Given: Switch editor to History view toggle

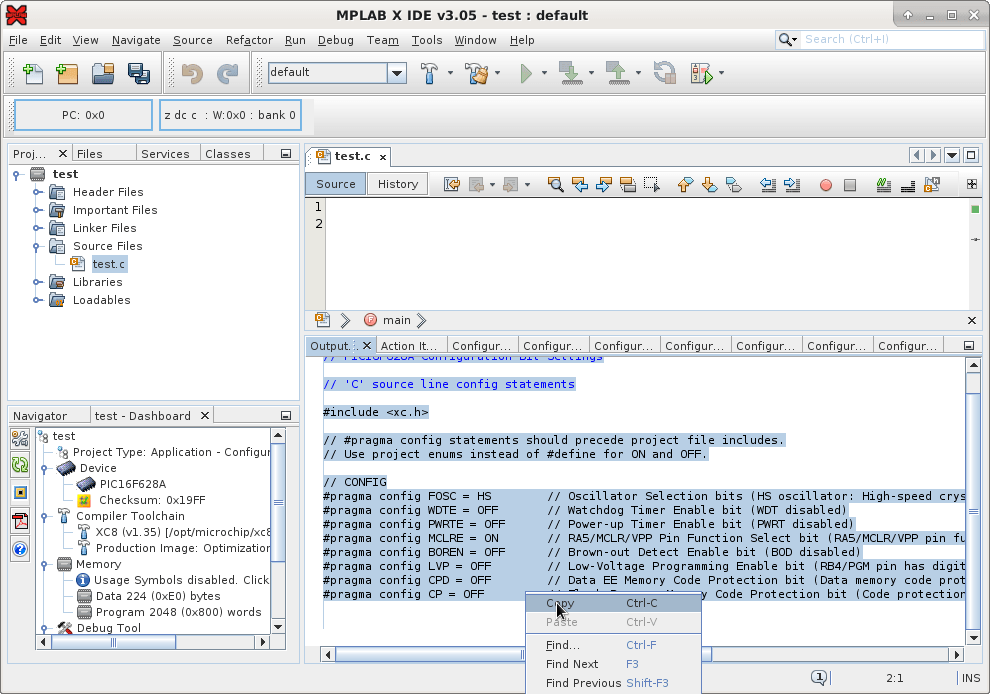Looking at the screenshot, I should tap(398, 184).
